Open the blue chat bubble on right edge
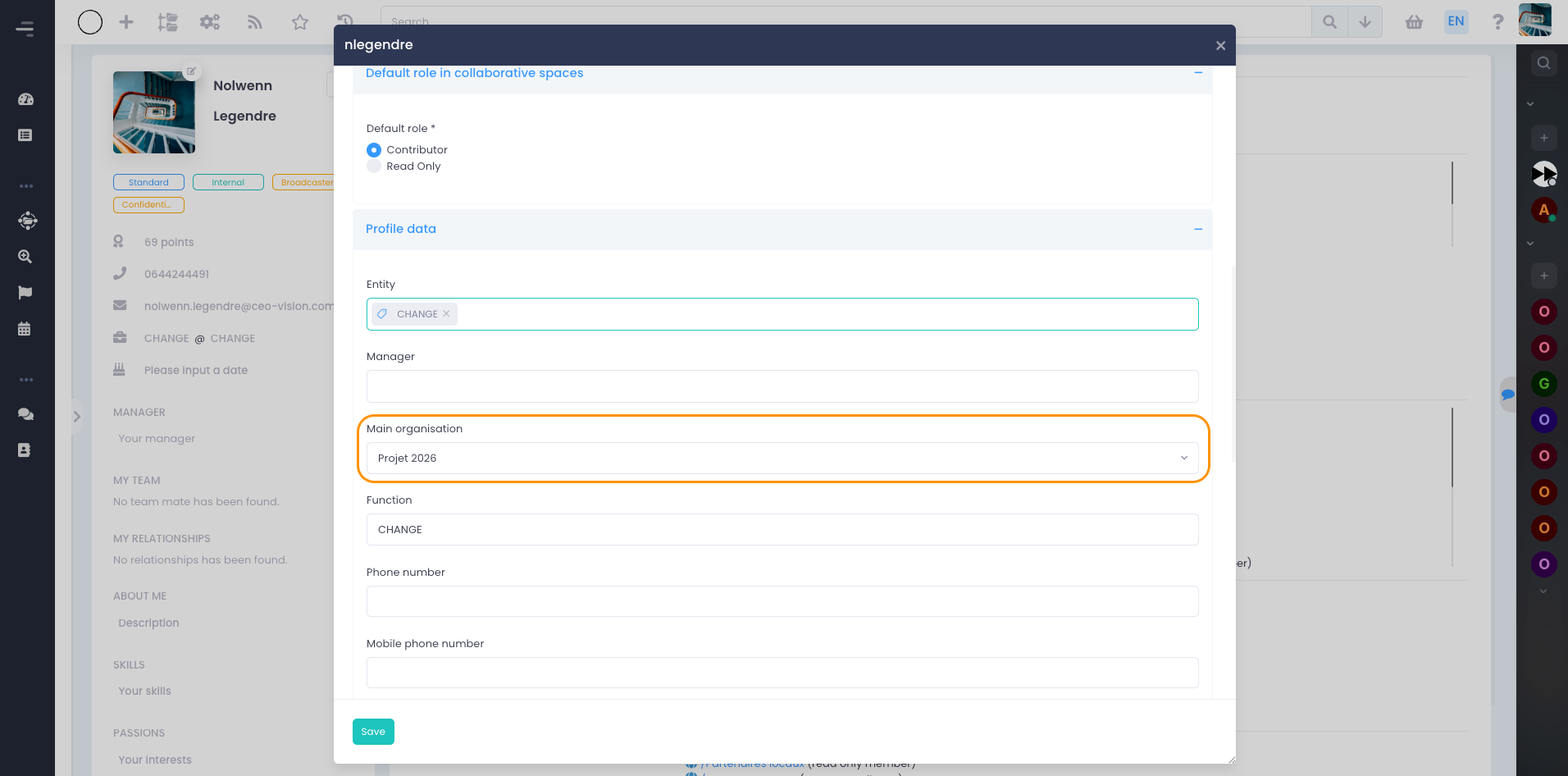 click(1508, 395)
